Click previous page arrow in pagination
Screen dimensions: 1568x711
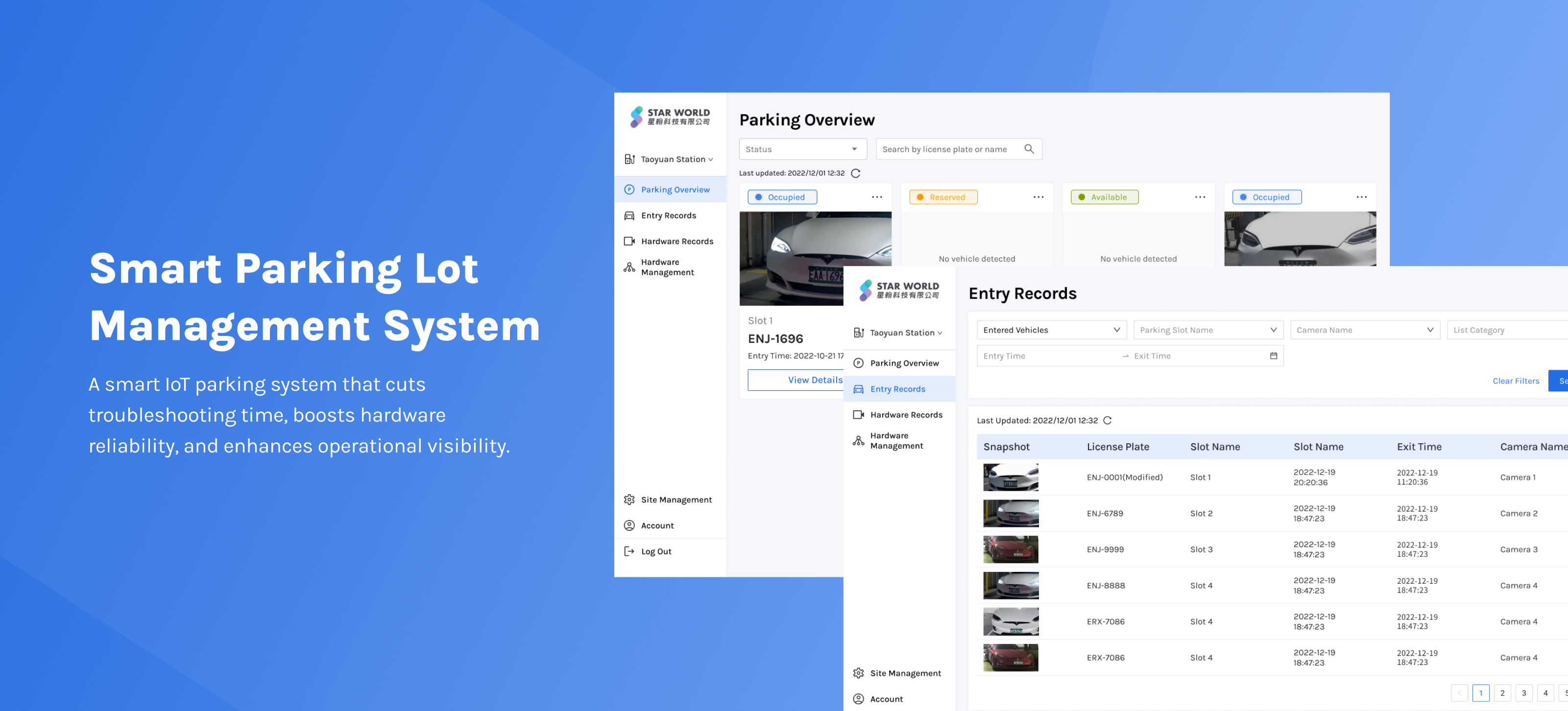[x=1459, y=693]
